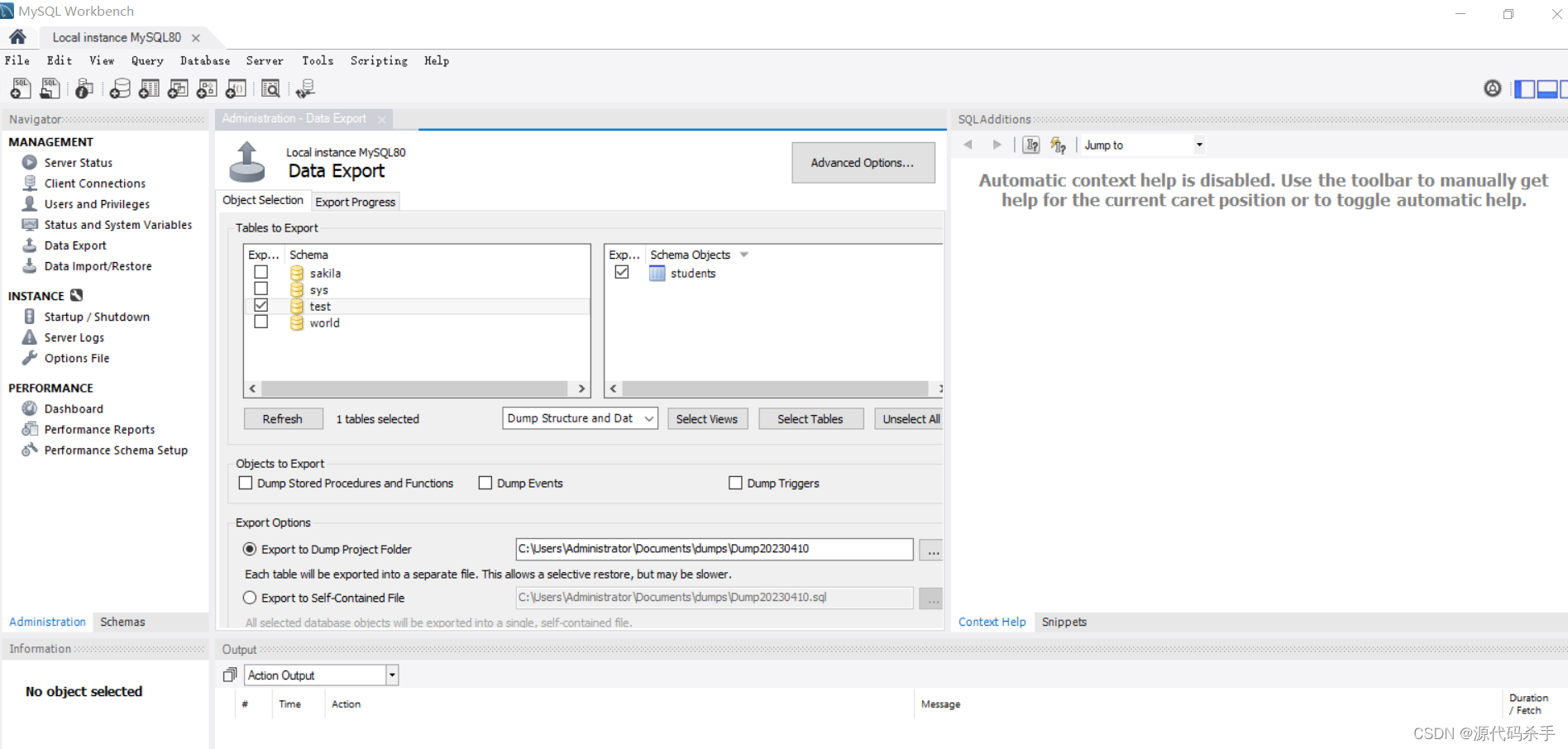Open the Server menu
Screen dimensions: 1568x749
(x=265, y=60)
